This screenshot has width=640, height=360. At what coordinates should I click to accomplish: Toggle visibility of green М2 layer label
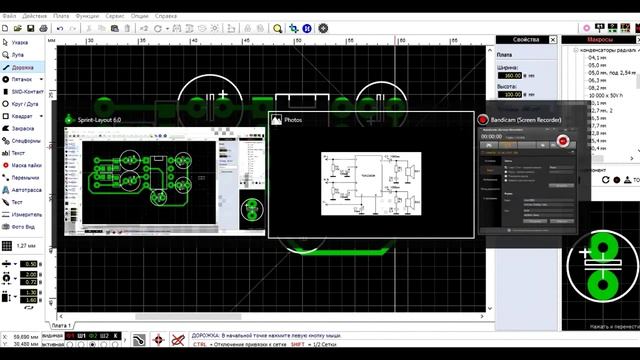(93, 336)
